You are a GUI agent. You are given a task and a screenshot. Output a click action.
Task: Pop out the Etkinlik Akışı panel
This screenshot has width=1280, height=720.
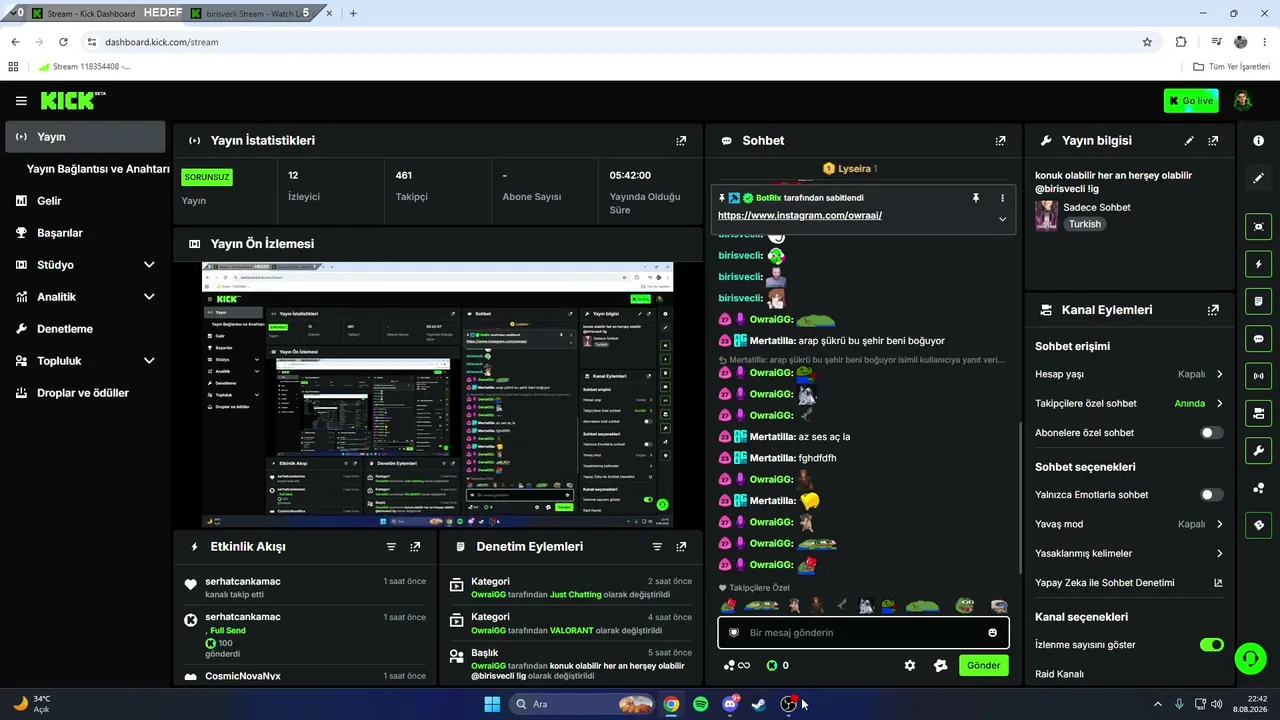point(415,547)
